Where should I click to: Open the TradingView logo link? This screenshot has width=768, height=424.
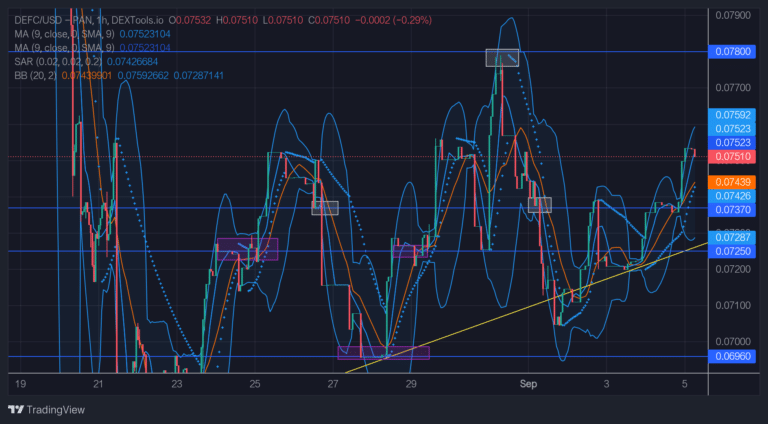coord(47,410)
